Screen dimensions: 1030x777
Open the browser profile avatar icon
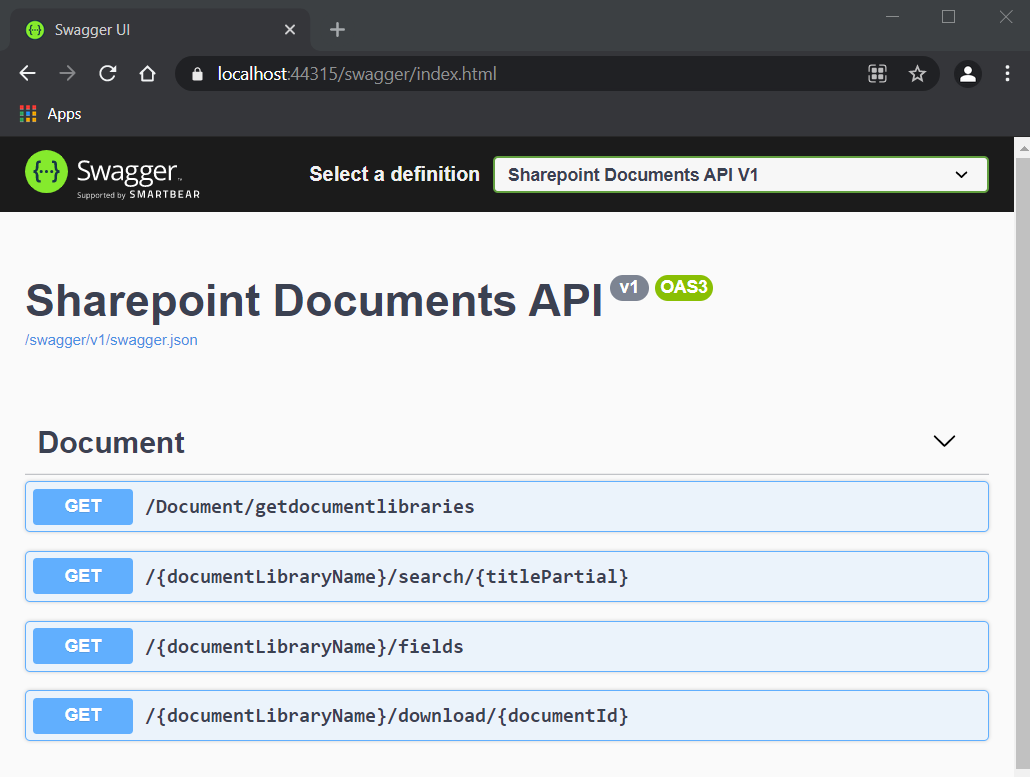pyautogui.click(x=967, y=73)
